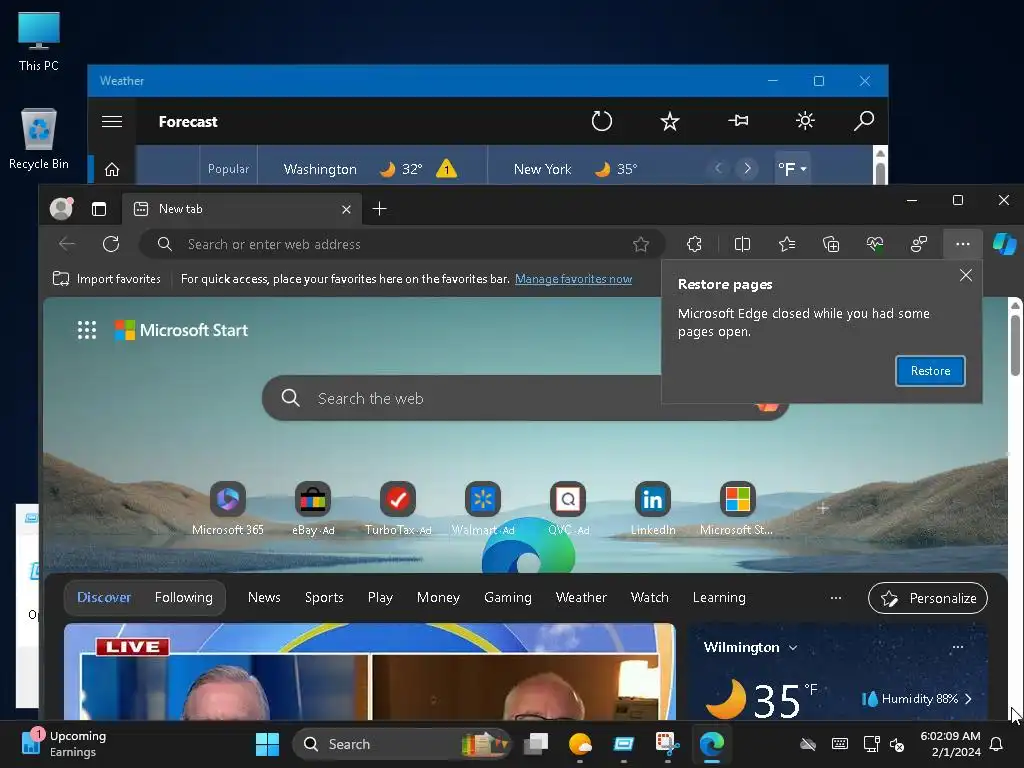The image size is (1024, 768).
Task: Open Windows Start menu
Action: point(266,744)
